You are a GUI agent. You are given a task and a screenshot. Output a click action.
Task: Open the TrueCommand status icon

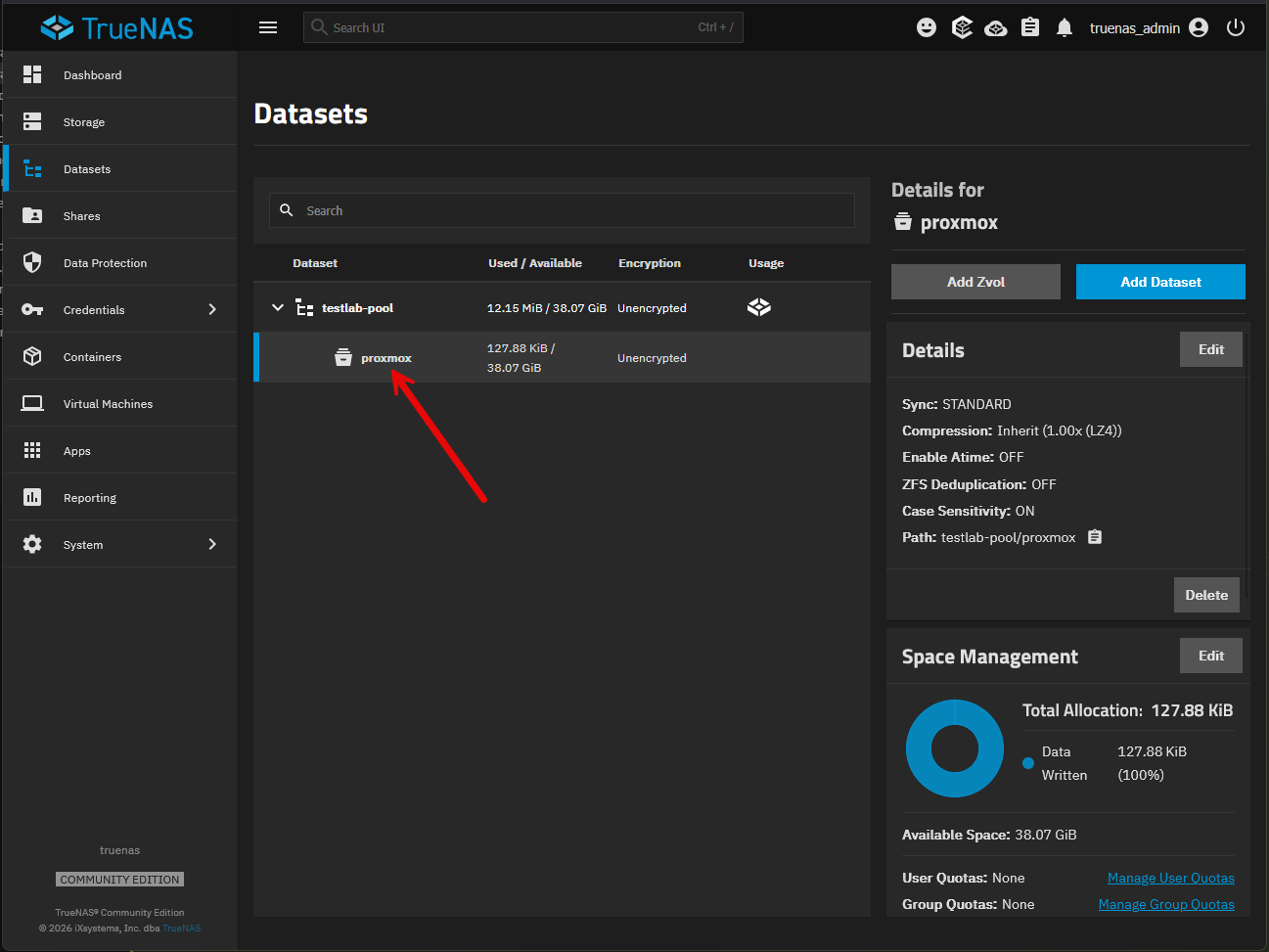(x=962, y=27)
